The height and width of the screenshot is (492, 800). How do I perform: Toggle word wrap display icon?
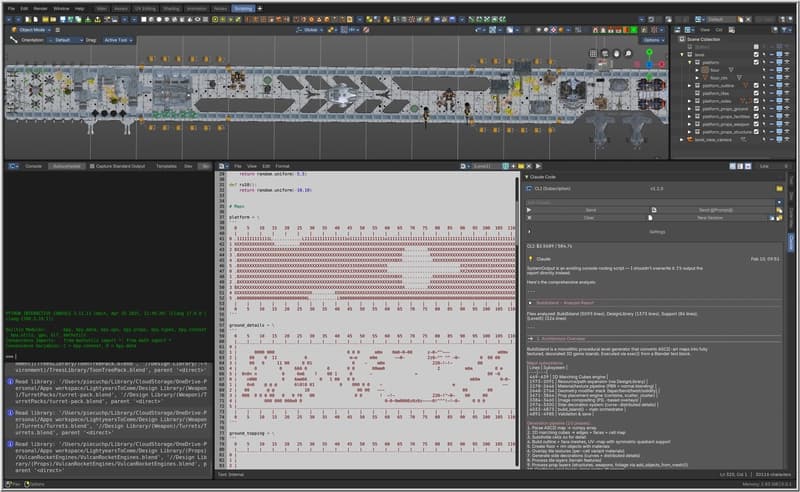coord(740,166)
